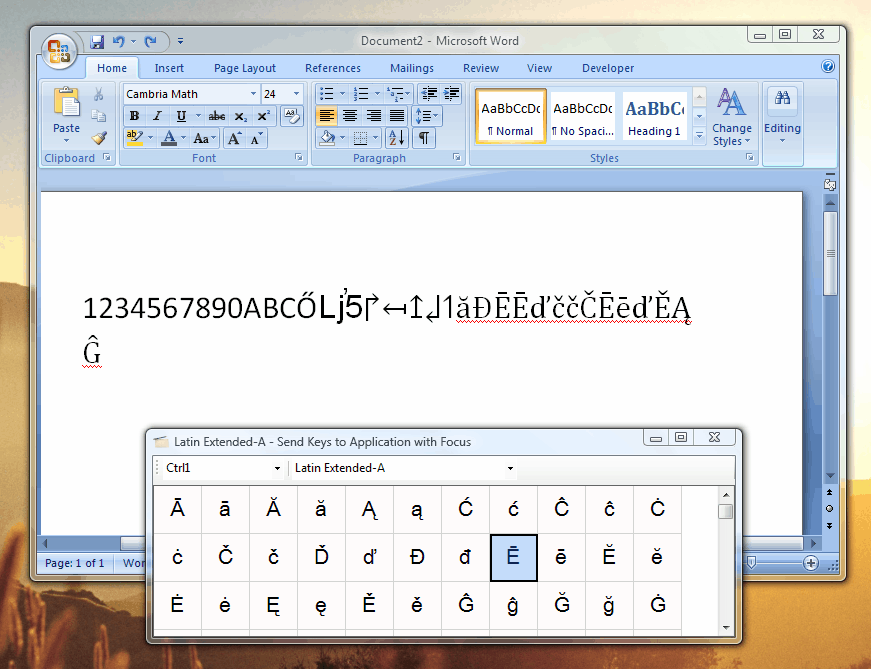Viewport: 871px width, 669px height.
Task: Toggle Italic formatting
Action: 157,116
